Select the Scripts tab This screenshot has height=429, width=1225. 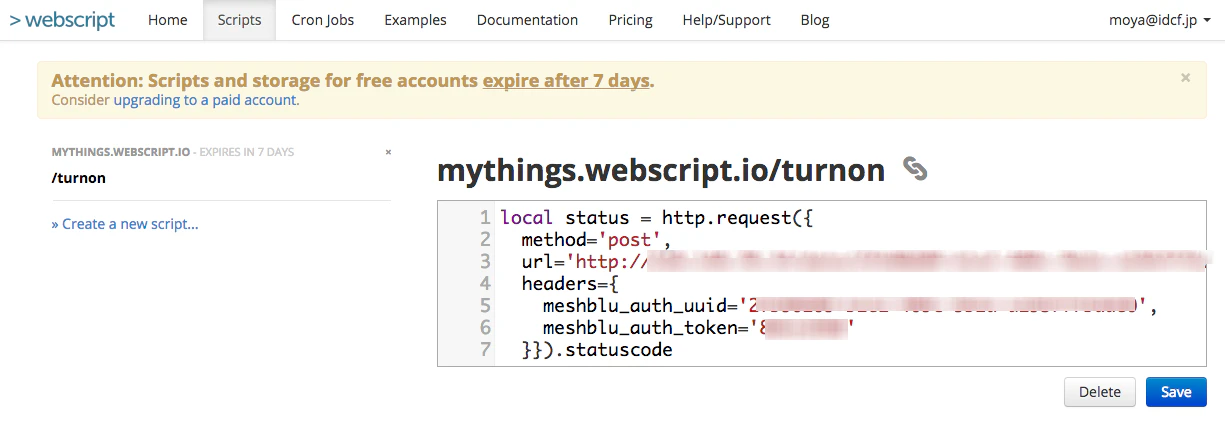pos(239,20)
